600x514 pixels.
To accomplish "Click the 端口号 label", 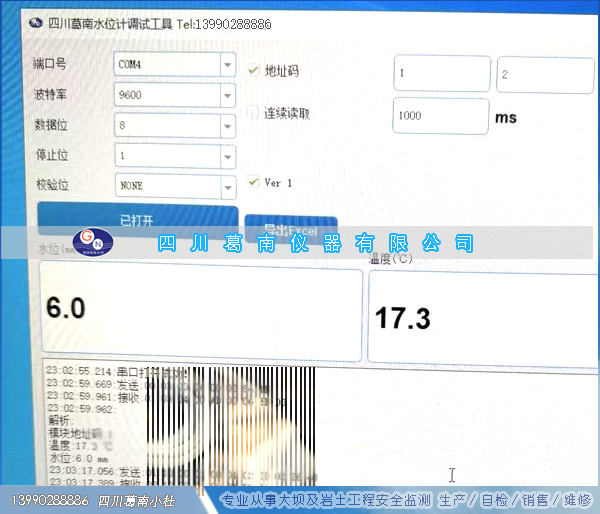I will click(x=49, y=63).
